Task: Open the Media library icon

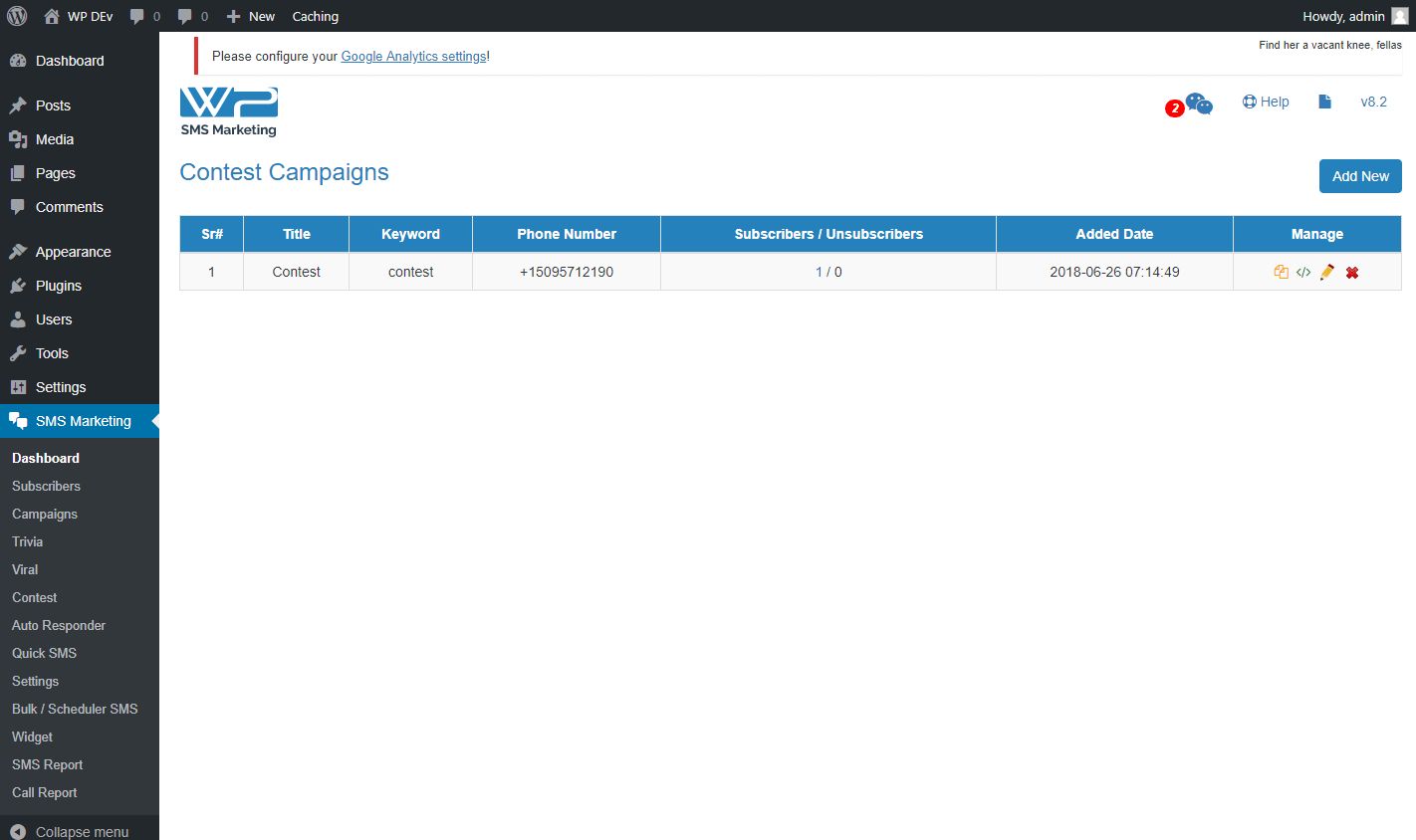Action: 18,139
